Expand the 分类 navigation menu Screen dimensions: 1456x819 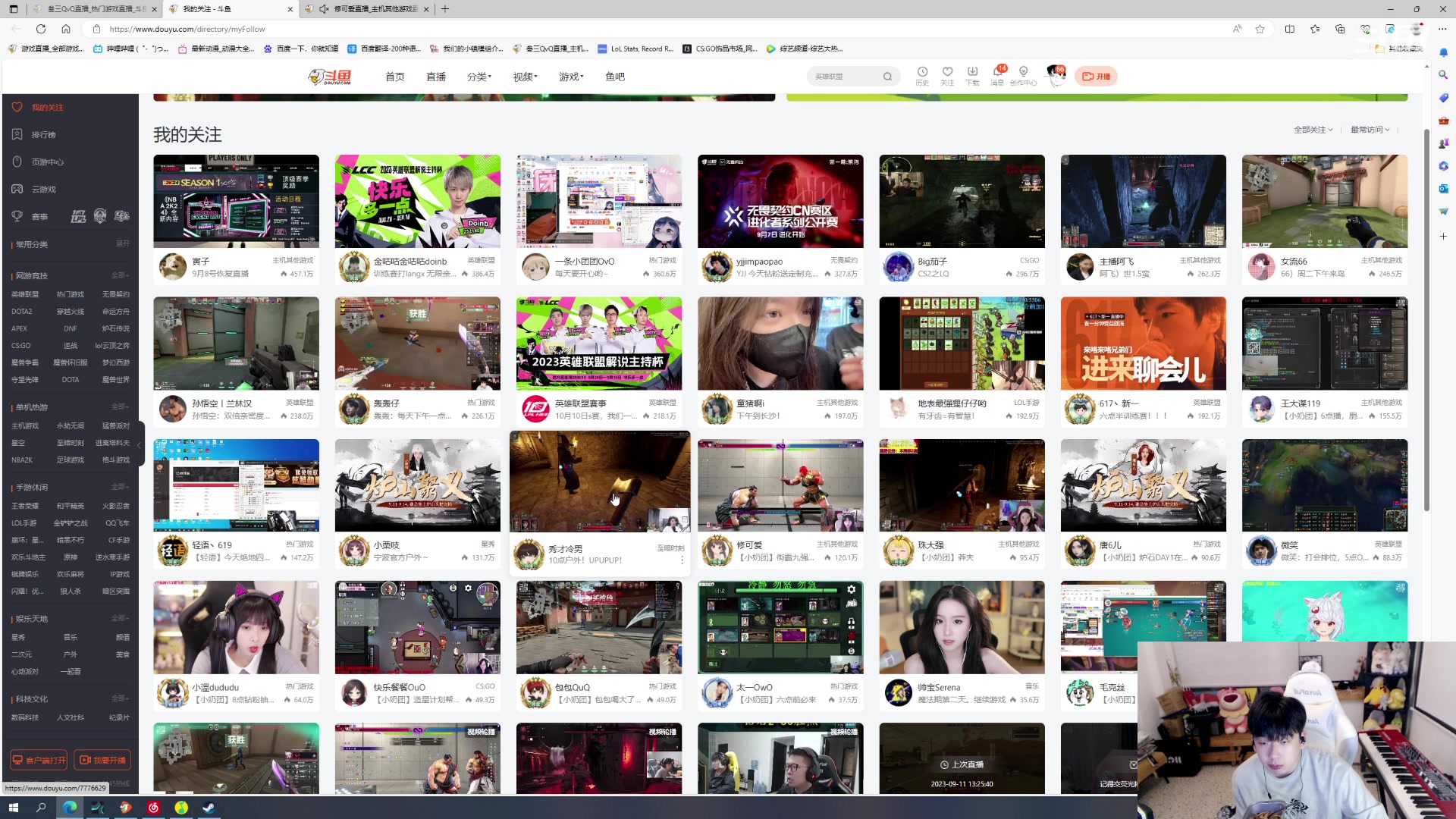[x=479, y=77]
